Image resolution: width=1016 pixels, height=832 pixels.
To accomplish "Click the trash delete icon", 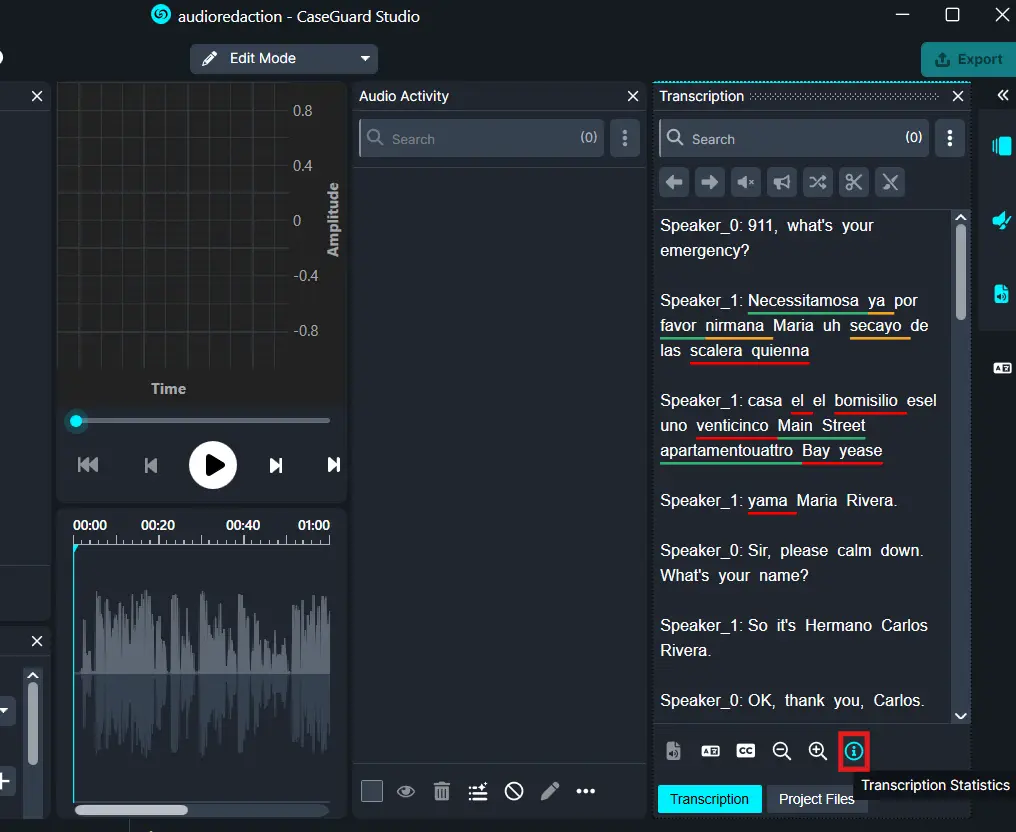I will (442, 791).
